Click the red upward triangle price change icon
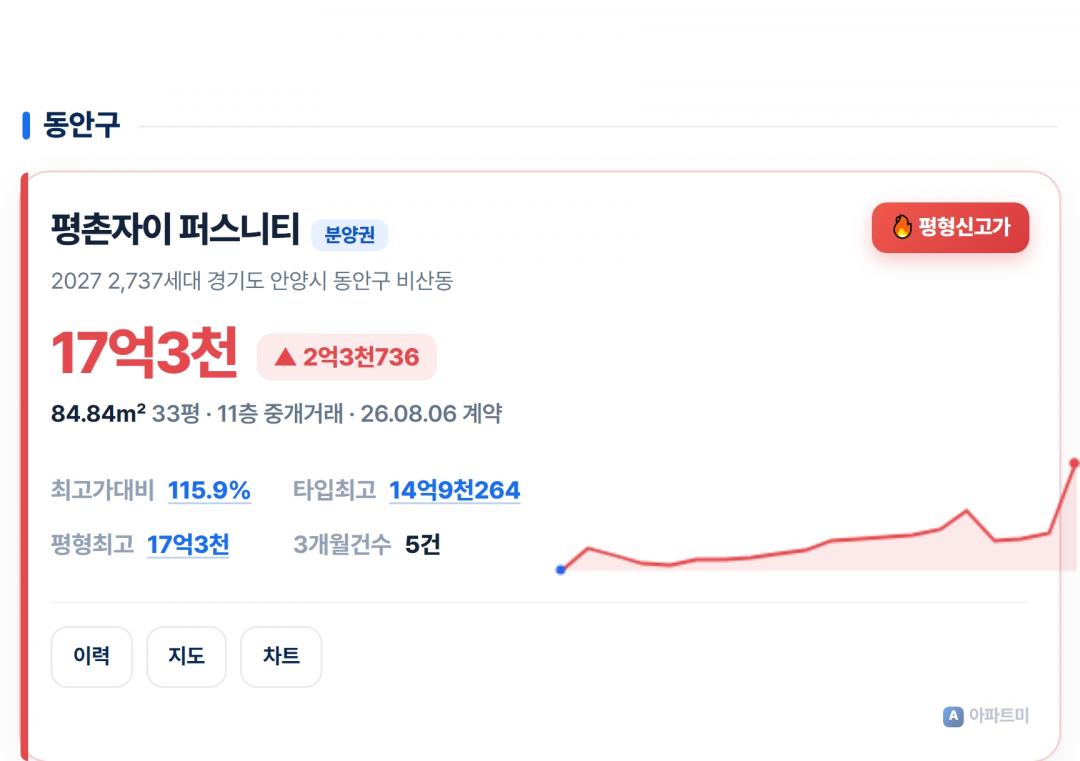This screenshot has width=1080, height=761. click(x=285, y=357)
